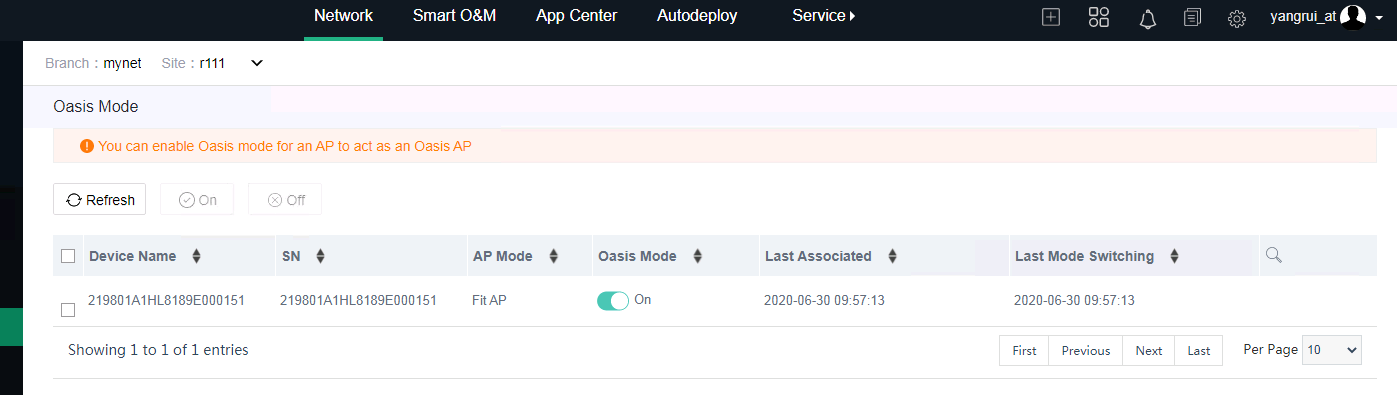Check the select-all header checkbox
Image resolution: width=1397 pixels, height=395 pixels.
click(x=68, y=256)
